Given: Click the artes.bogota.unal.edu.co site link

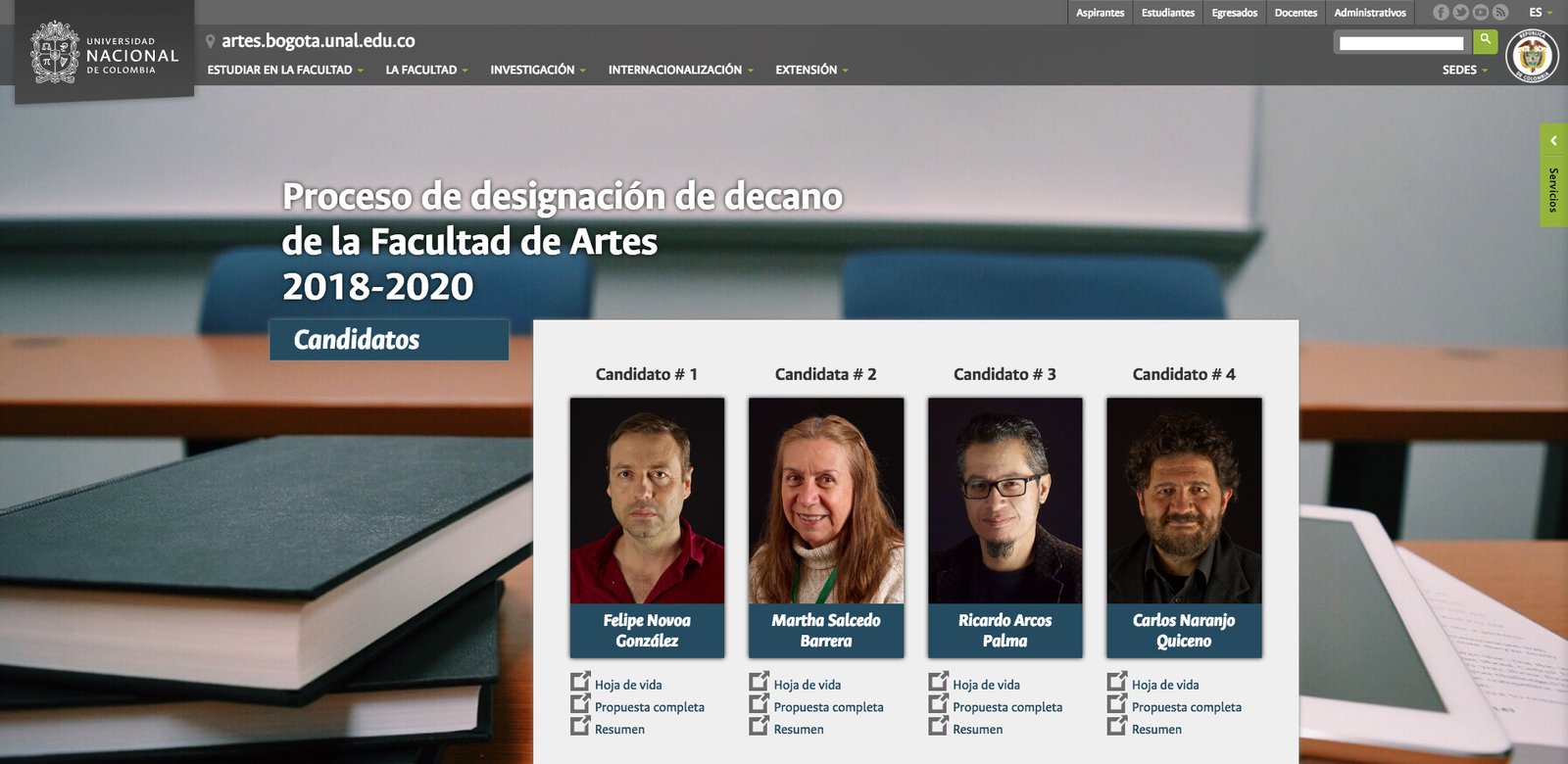Looking at the screenshot, I should (x=318, y=41).
